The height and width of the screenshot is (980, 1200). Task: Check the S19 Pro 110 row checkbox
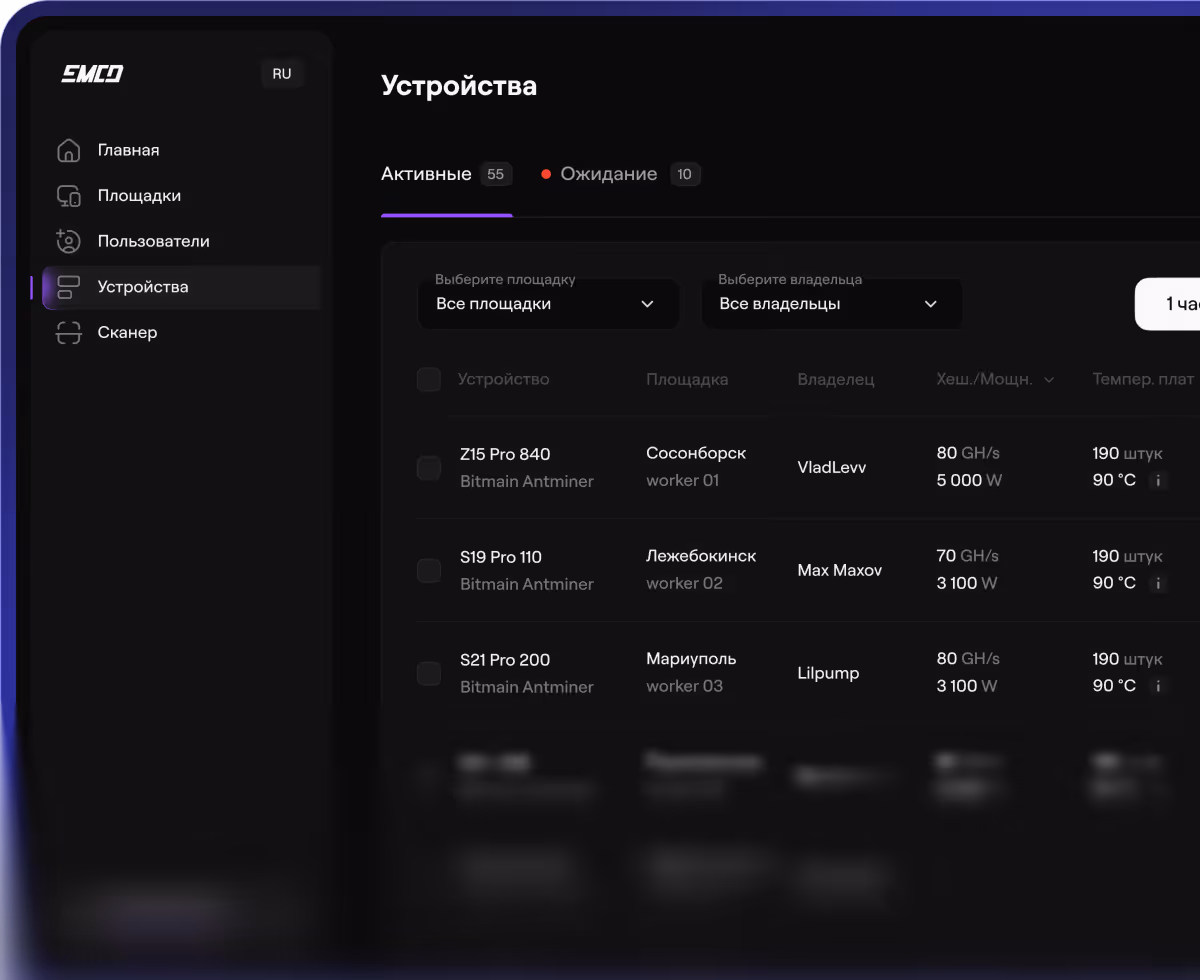[429, 570]
